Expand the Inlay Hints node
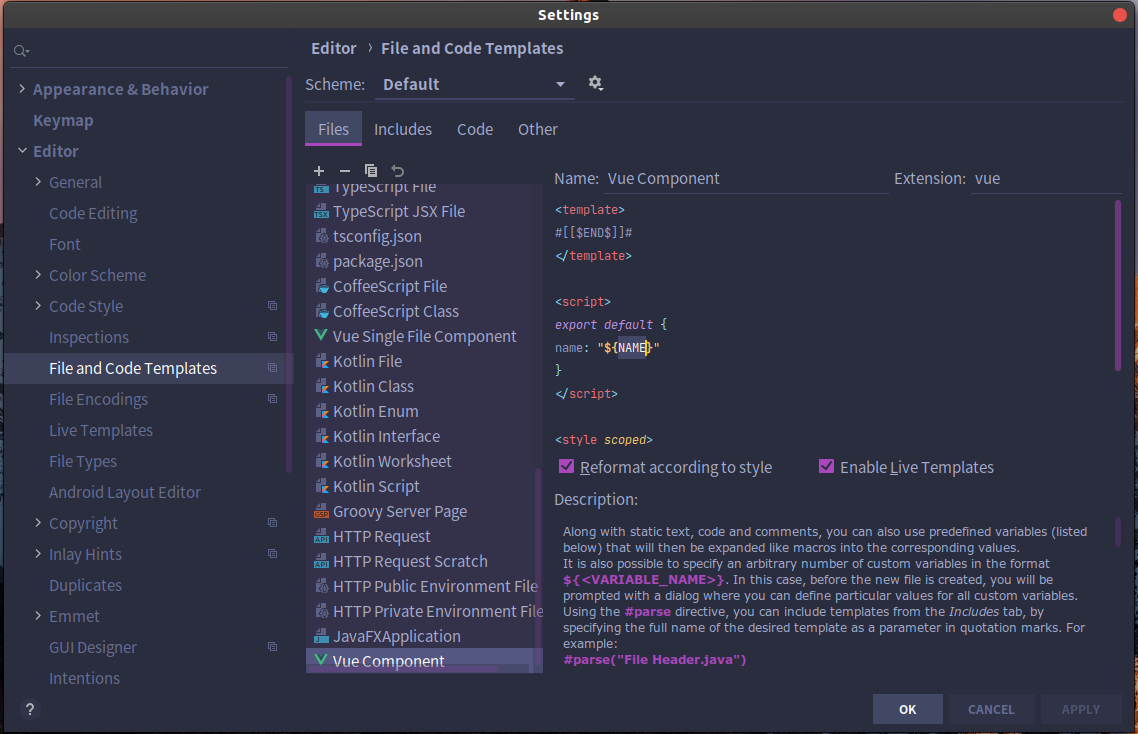This screenshot has width=1138, height=734. [x=38, y=554]
